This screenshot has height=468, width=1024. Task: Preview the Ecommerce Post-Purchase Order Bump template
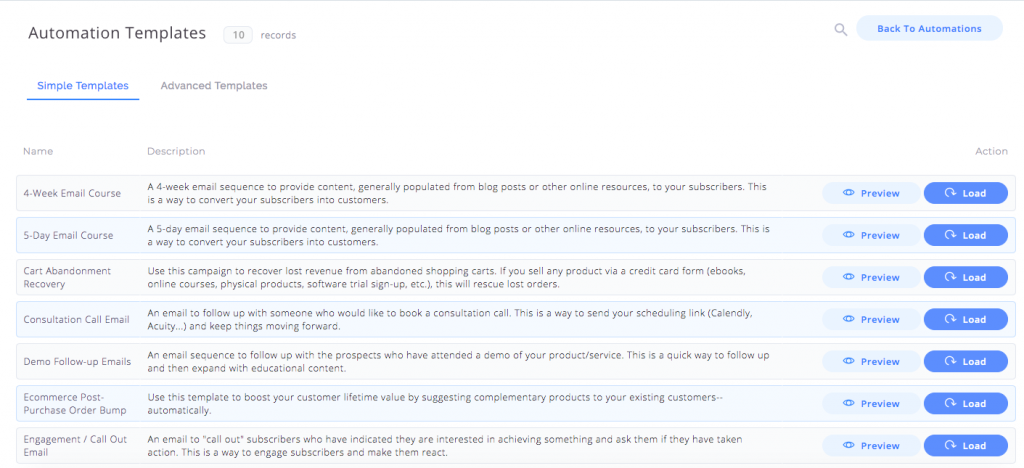point(871,403)
